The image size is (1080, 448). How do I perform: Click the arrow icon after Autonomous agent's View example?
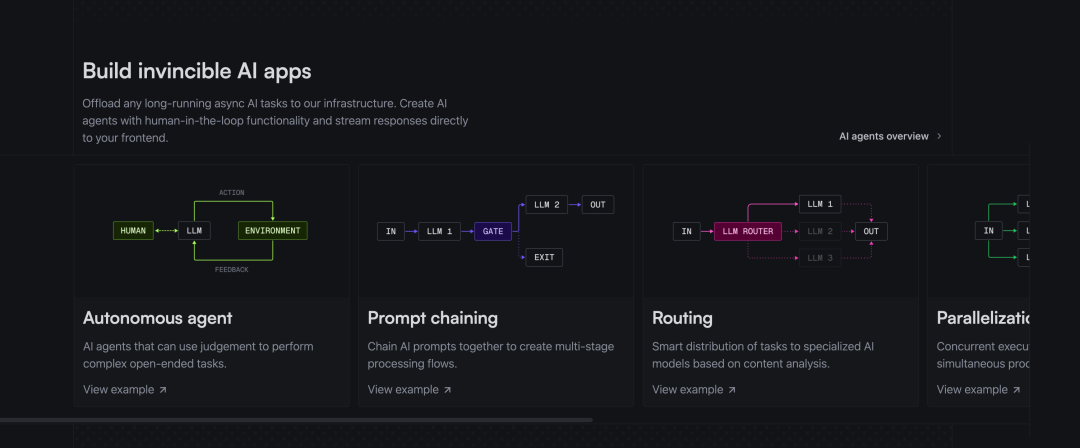tap(164, 389)
